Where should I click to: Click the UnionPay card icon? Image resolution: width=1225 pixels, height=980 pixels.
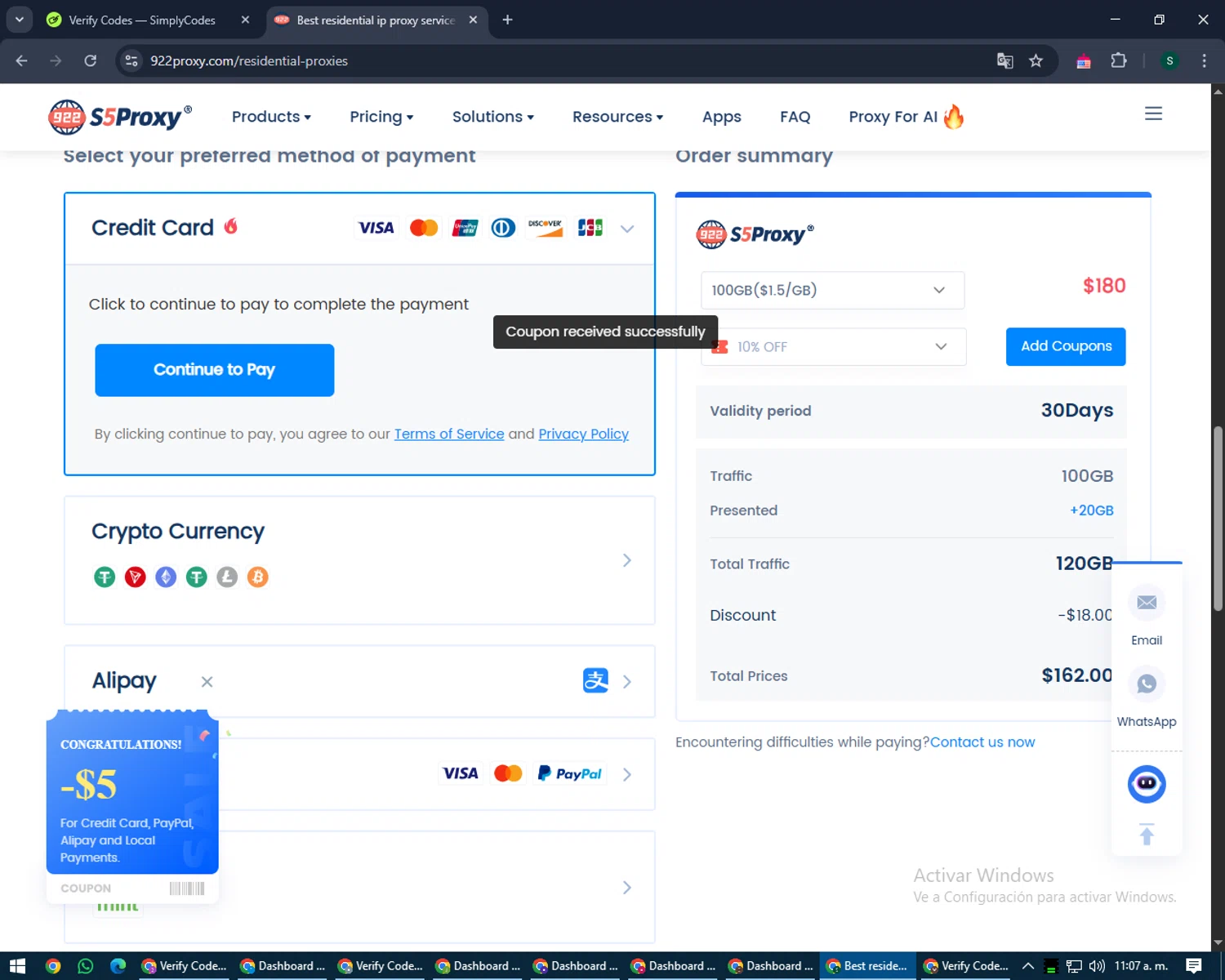pos(465,228)
